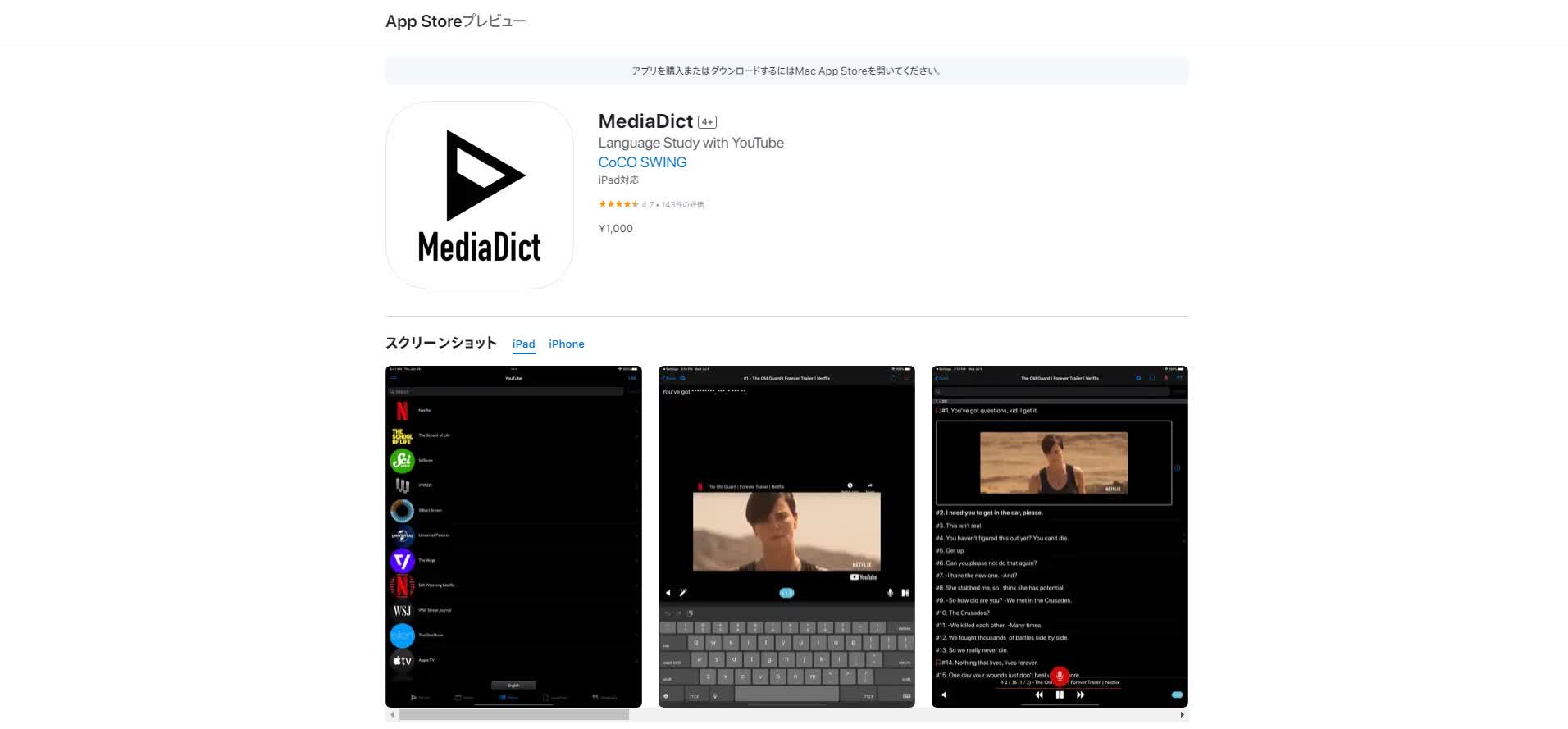Click the fast-forward button in third screenshot
The height and width of the screenshot is (729, 1568).
[x=1080, y=695]
